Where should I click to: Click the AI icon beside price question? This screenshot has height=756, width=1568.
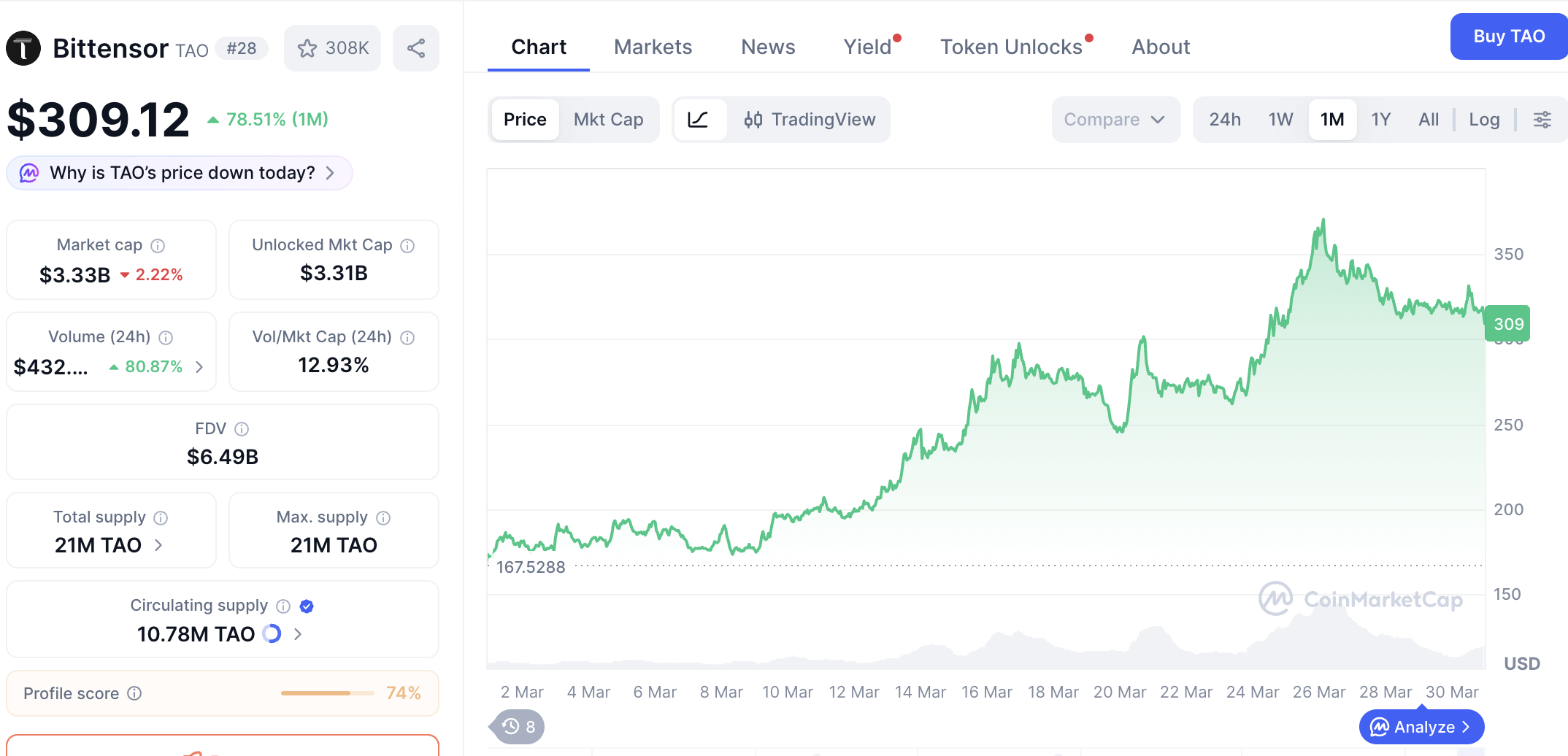point(29,173)
